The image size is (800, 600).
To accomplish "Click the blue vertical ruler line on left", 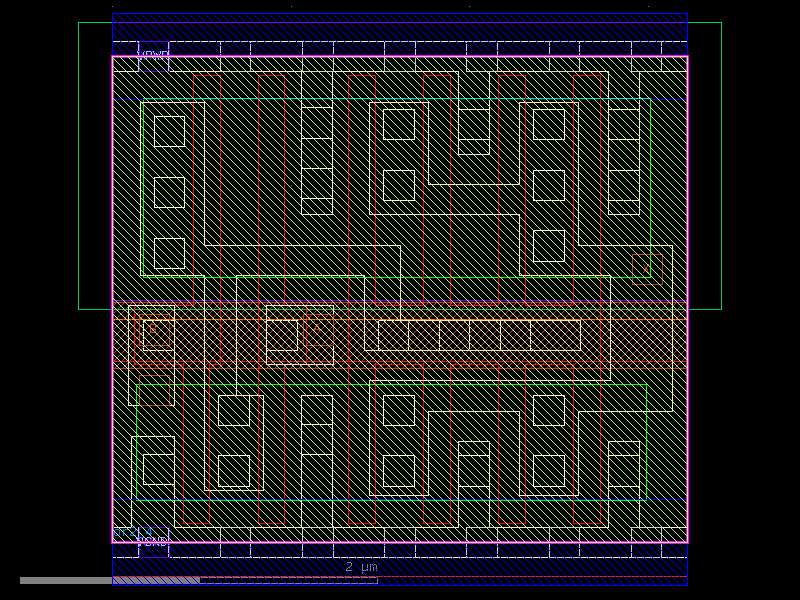I will point(112,300).
